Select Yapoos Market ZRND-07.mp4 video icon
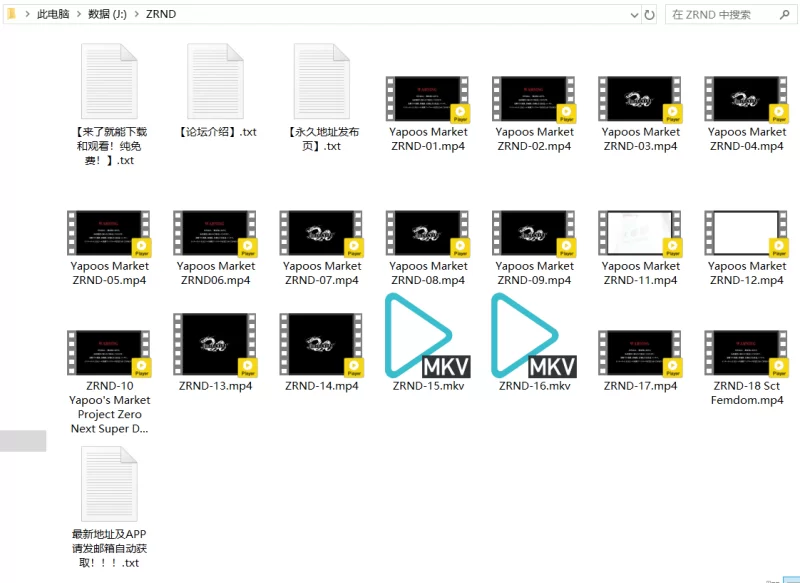Image resolution: width=800 pixels, height=583 pixels. point(321,234)
